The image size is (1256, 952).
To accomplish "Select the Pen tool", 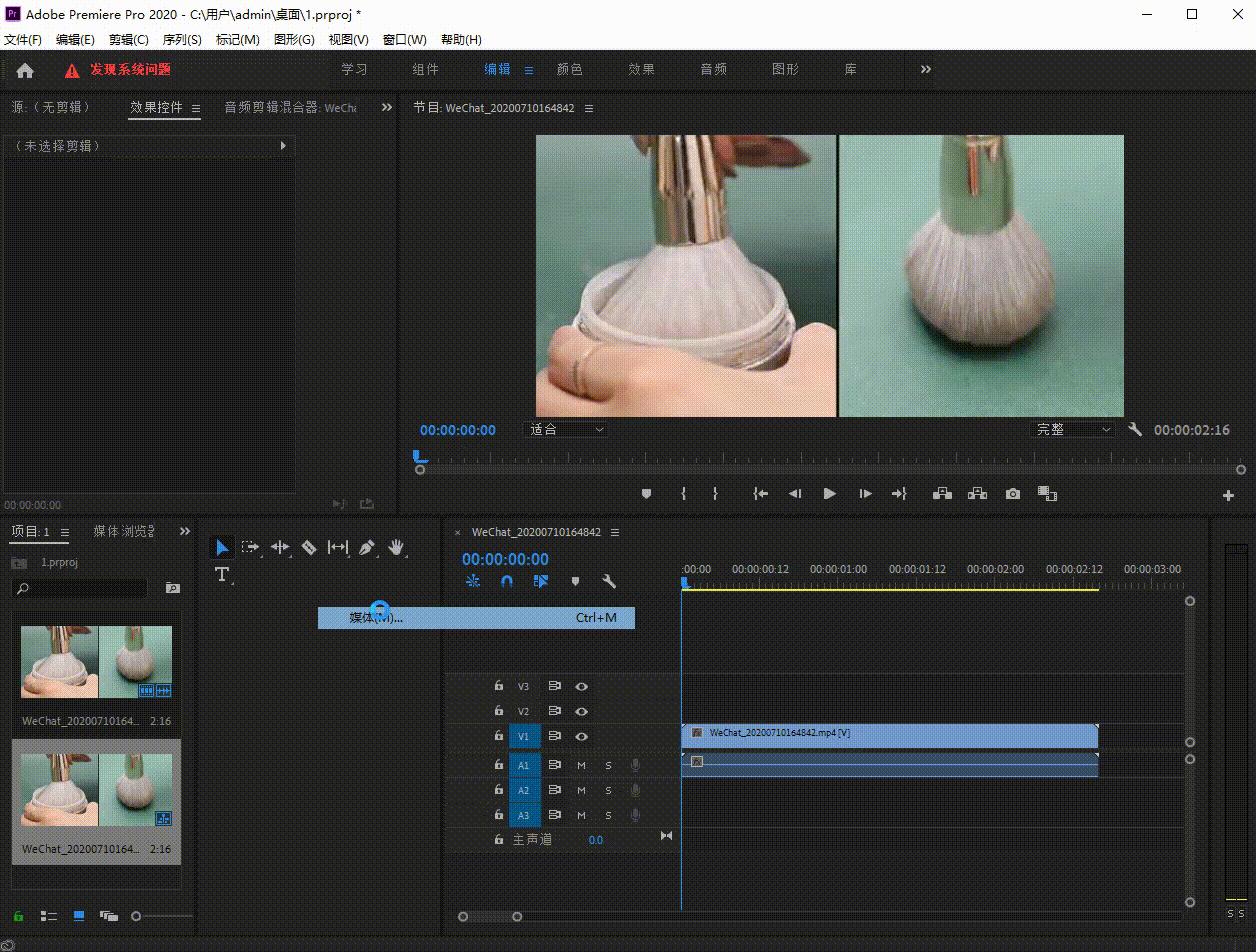I will [367, 547].
